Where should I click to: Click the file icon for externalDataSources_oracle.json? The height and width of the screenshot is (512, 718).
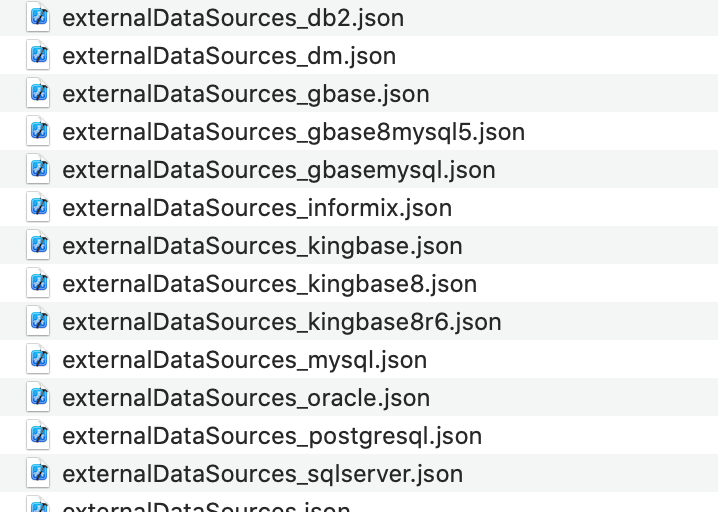tap(39, 397)
